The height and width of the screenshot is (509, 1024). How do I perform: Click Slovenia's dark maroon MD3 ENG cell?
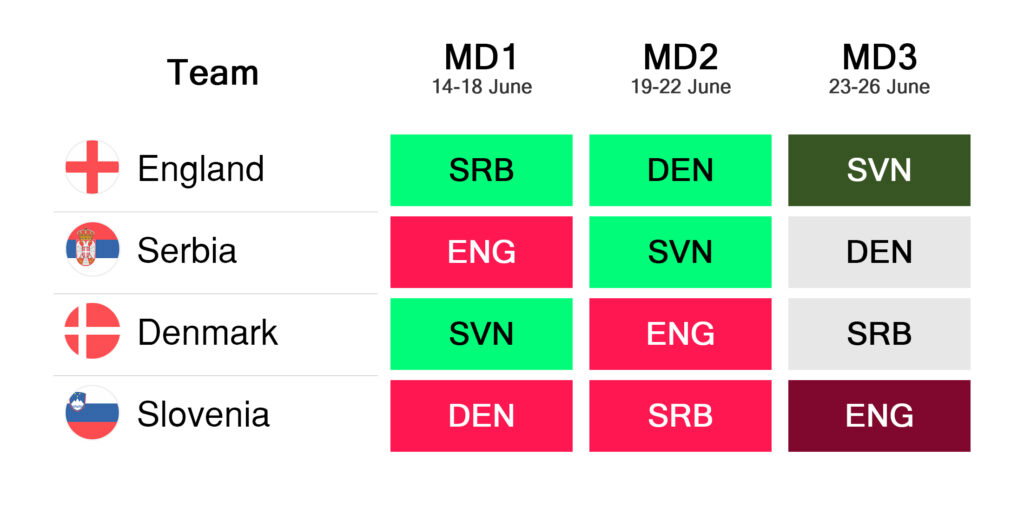click(x=879, y=416)
